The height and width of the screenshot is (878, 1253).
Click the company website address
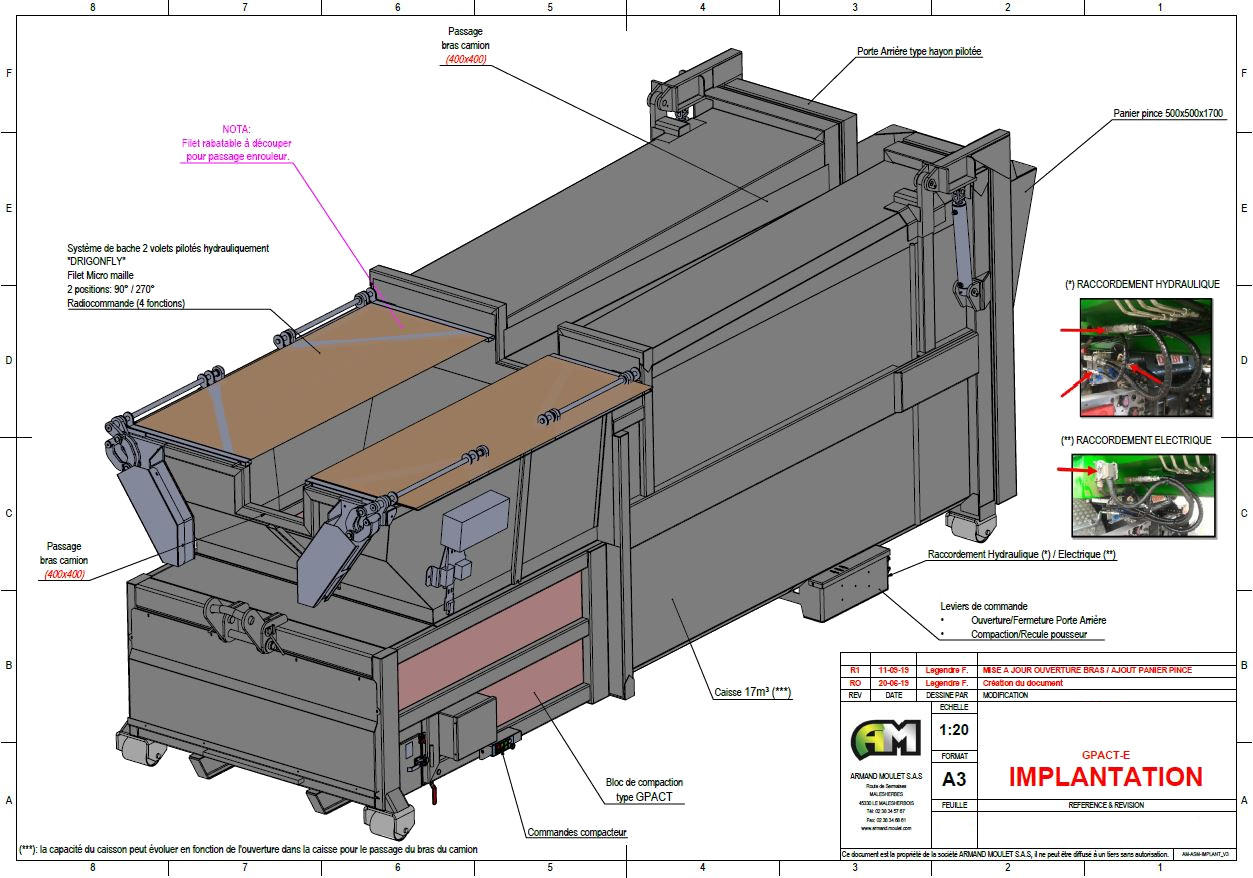(x=884, y=829)
